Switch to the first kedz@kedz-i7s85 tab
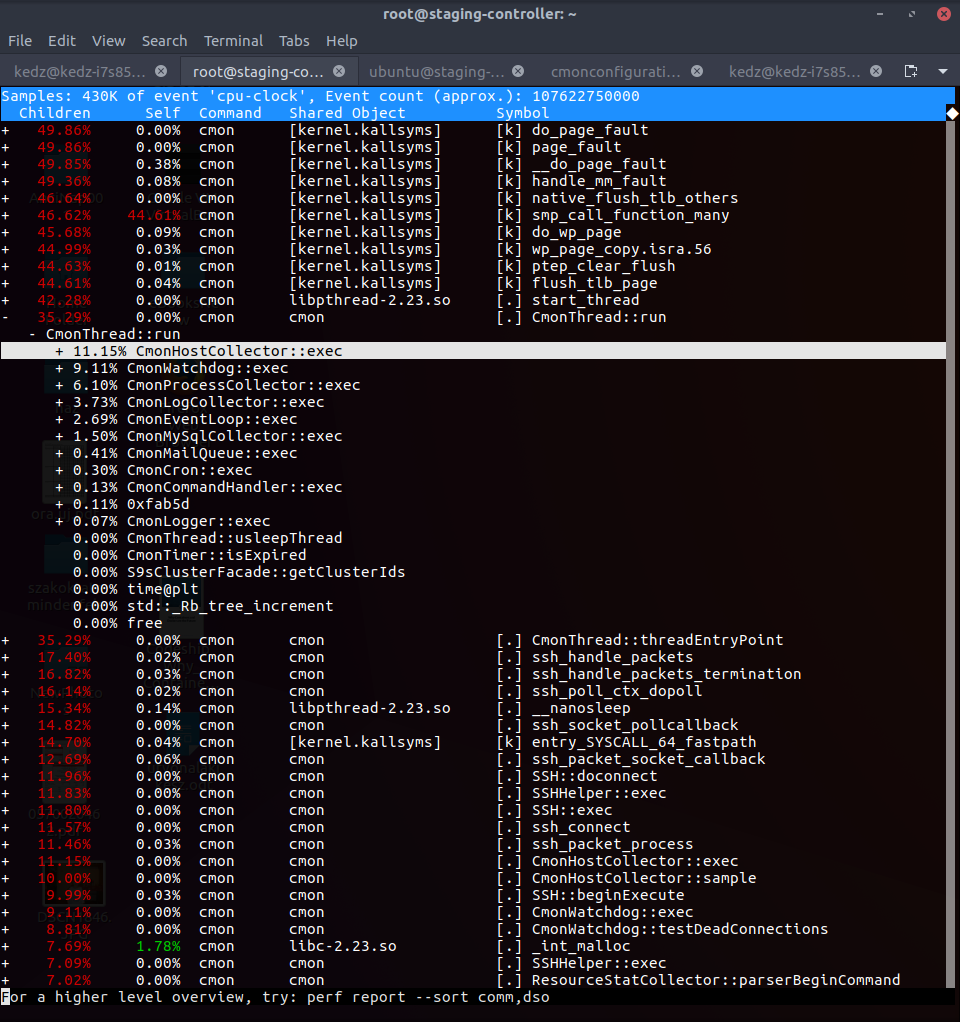 pos(80,72)
